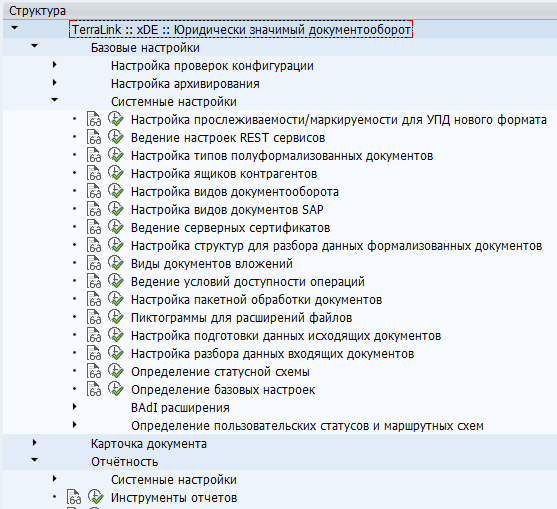
Task: Expand Определение пользовательских статусов и маршрутных схем
Action: (74, 424)
